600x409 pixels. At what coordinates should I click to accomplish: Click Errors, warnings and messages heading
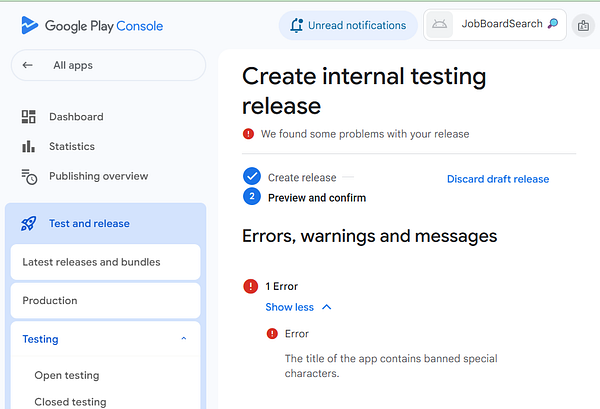tap(369, 236)
